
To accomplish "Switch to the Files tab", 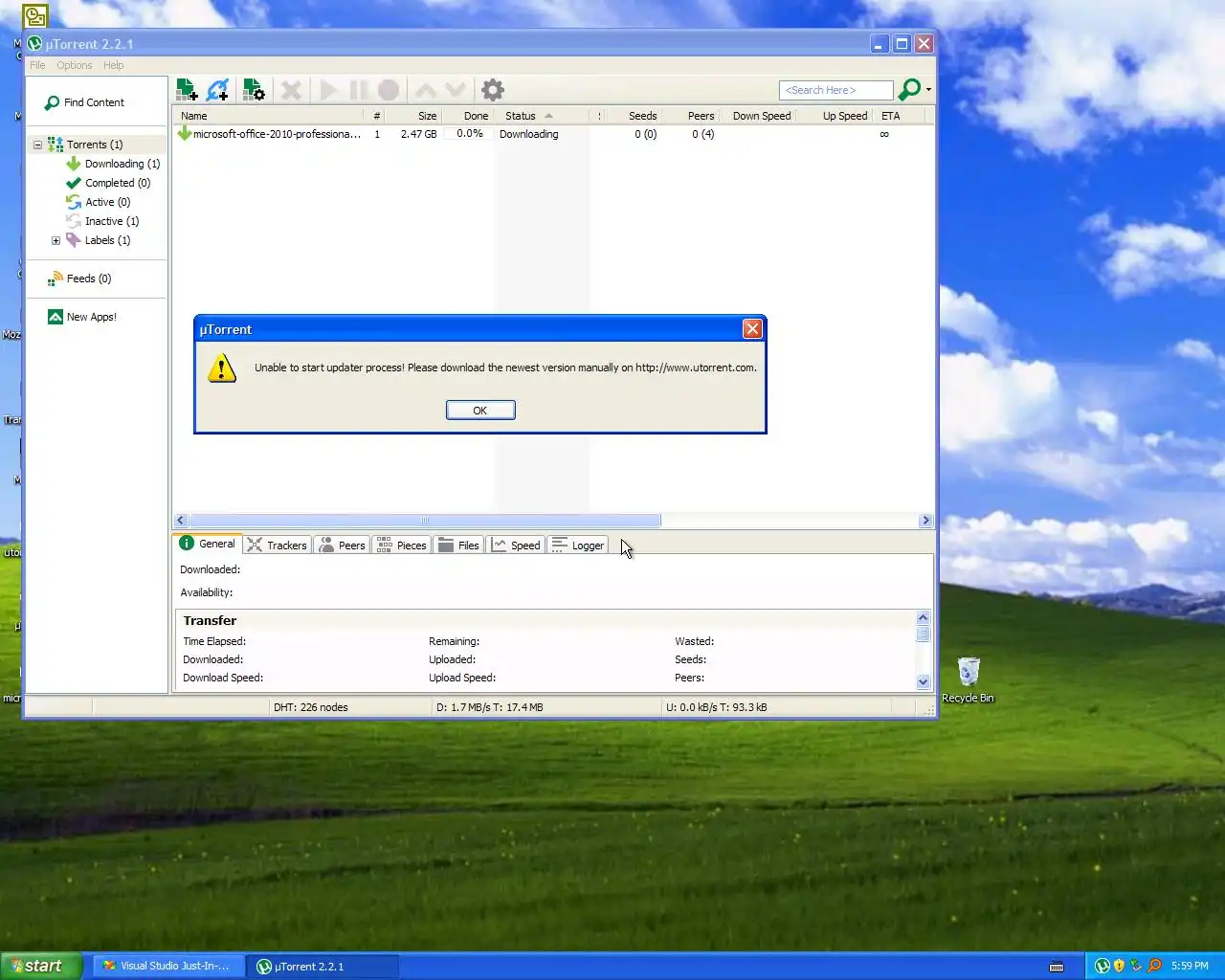I will 458,546.
